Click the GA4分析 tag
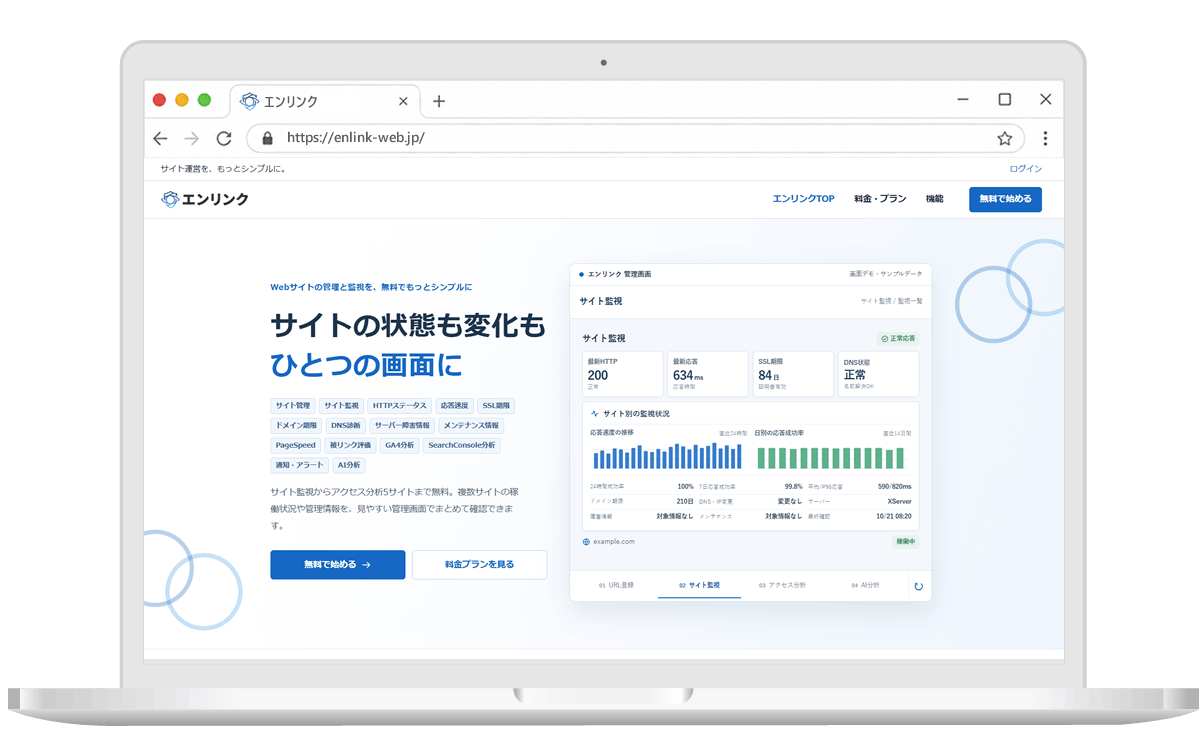The height and width of the screenshot is (750, 1200). coord(400,445)
